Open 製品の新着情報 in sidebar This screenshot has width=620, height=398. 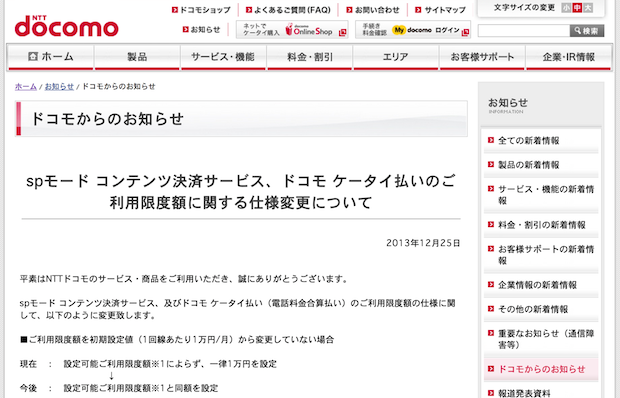(541, 165)
